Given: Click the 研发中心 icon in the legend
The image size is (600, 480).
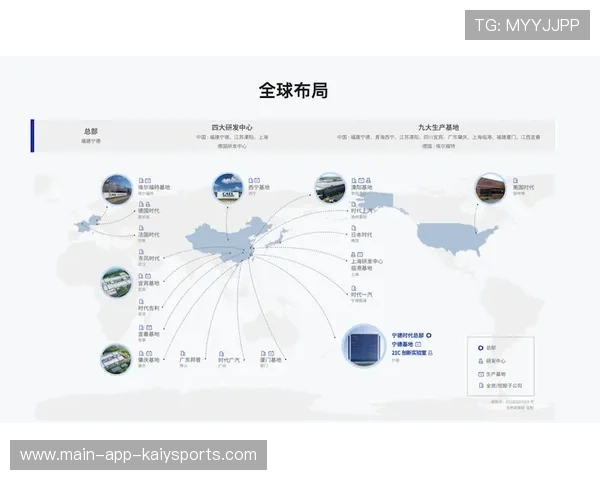Looking at the screenshot, I should click(481, 361).
